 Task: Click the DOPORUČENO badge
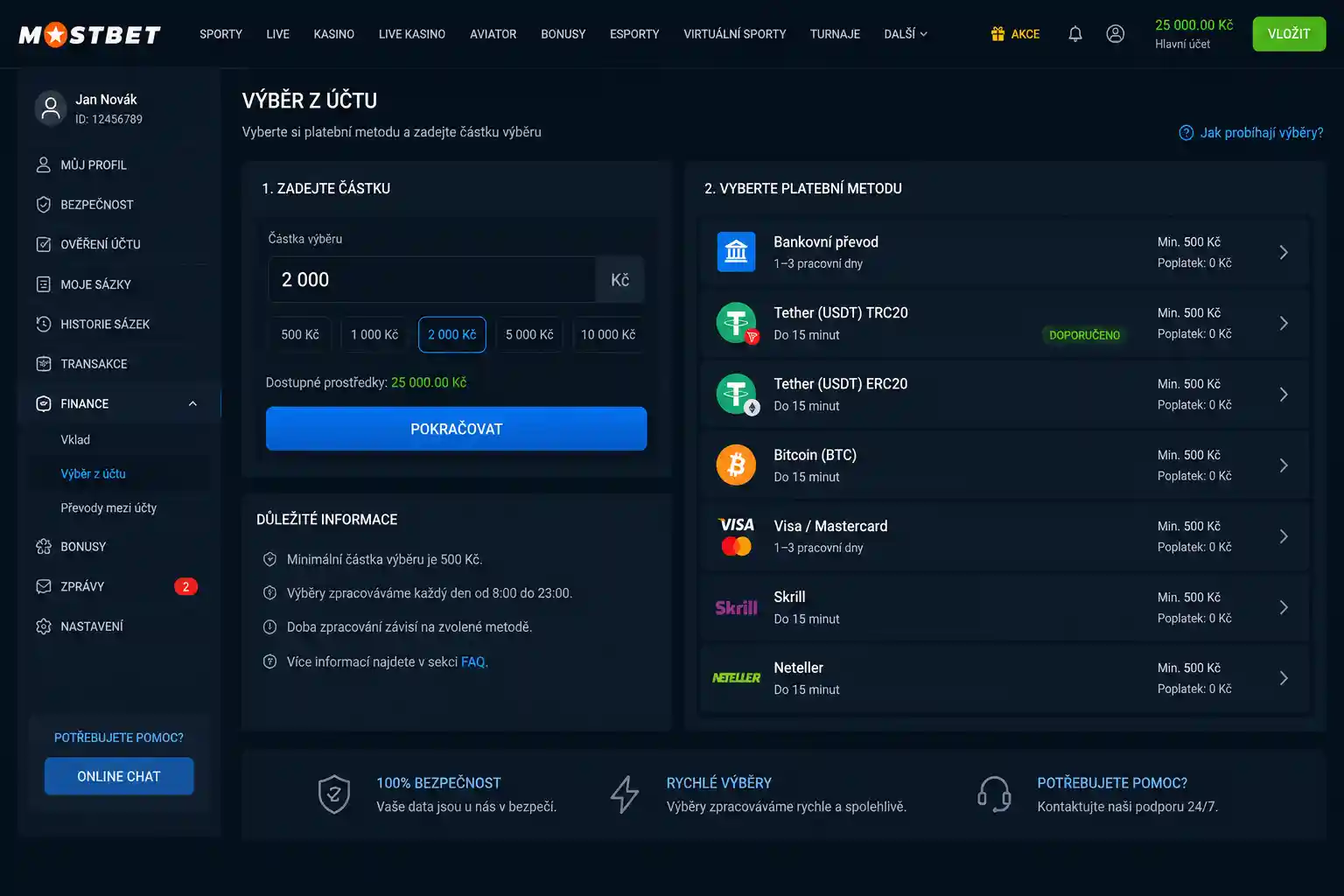pos(1084,335)
